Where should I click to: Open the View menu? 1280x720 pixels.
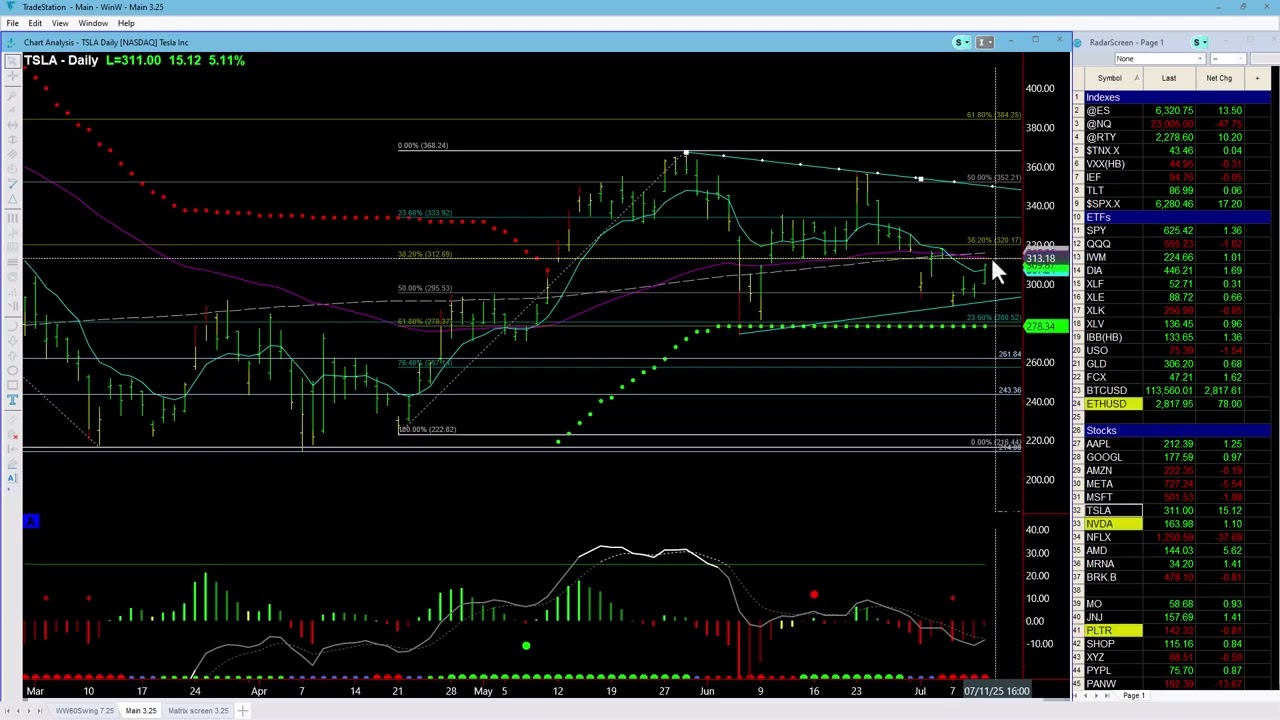click(60, 23)
